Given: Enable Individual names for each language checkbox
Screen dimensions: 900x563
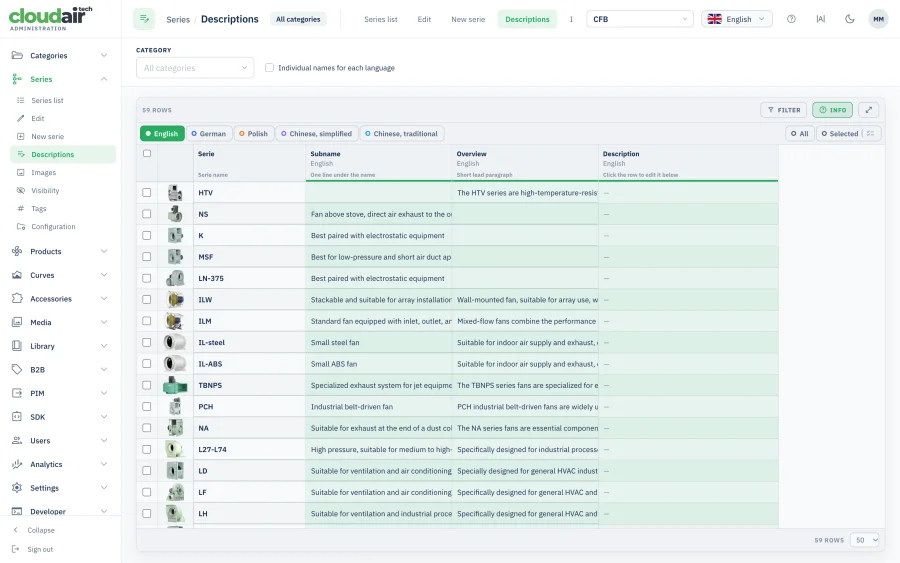Looking at the screenshot, I should pos(269,68).
